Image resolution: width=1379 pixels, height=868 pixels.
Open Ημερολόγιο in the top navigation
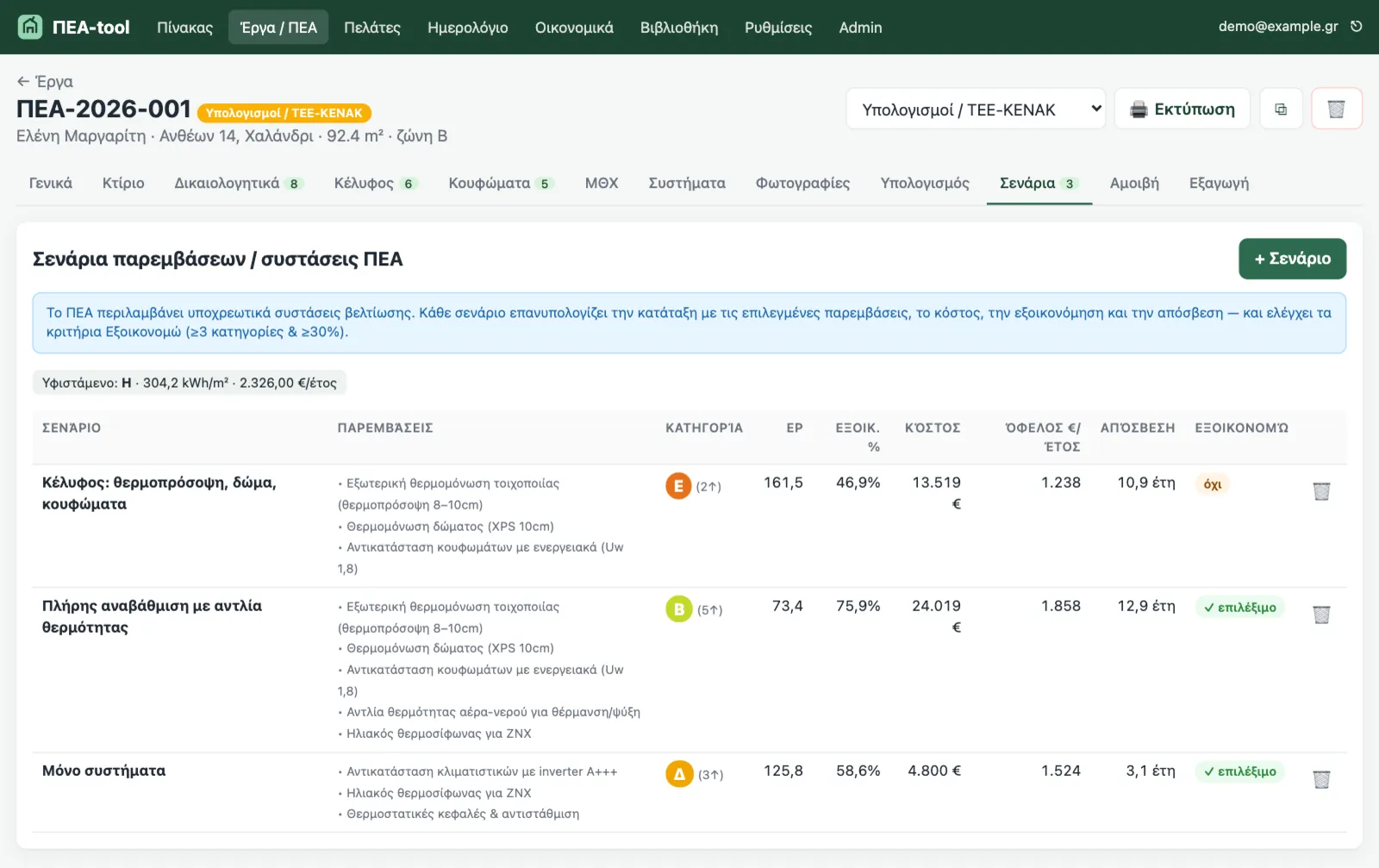click(468, 28)
